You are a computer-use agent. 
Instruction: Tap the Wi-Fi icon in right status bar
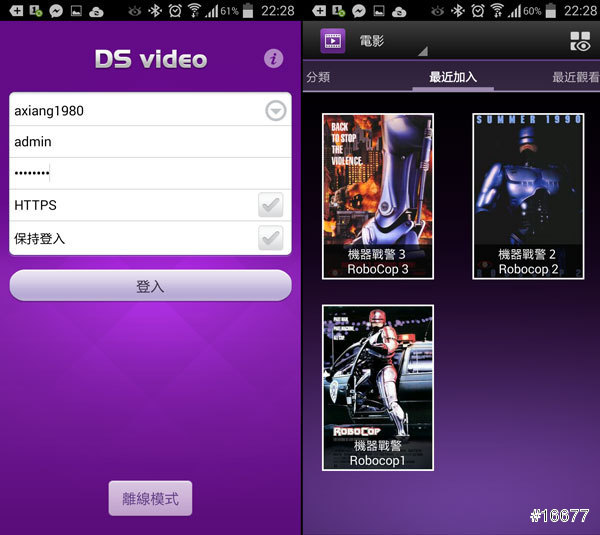coord(497,11)
